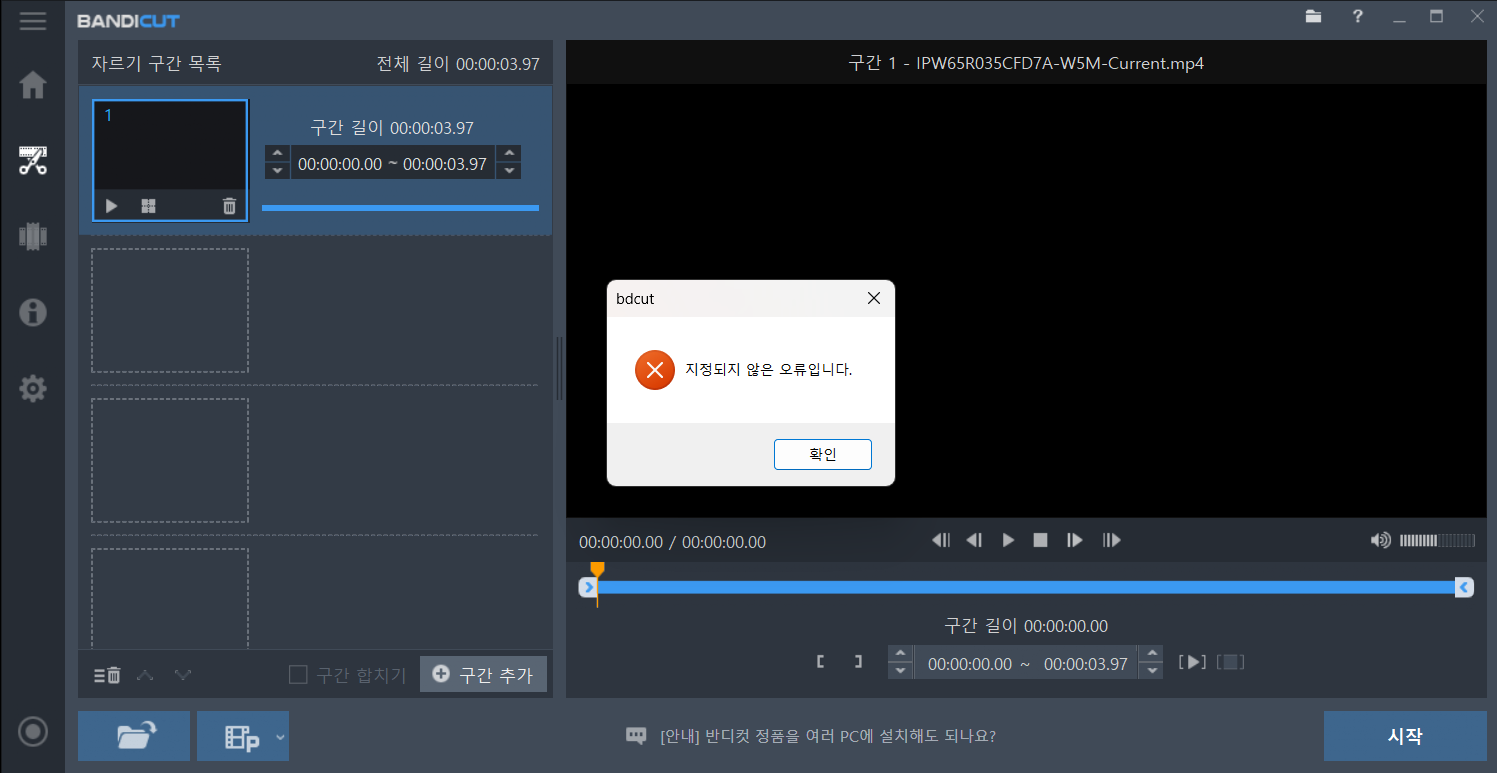The width and height of the screenshot is (1497, 773).
Task: Click the timeline end handle
Action: tap(1464, 587)
